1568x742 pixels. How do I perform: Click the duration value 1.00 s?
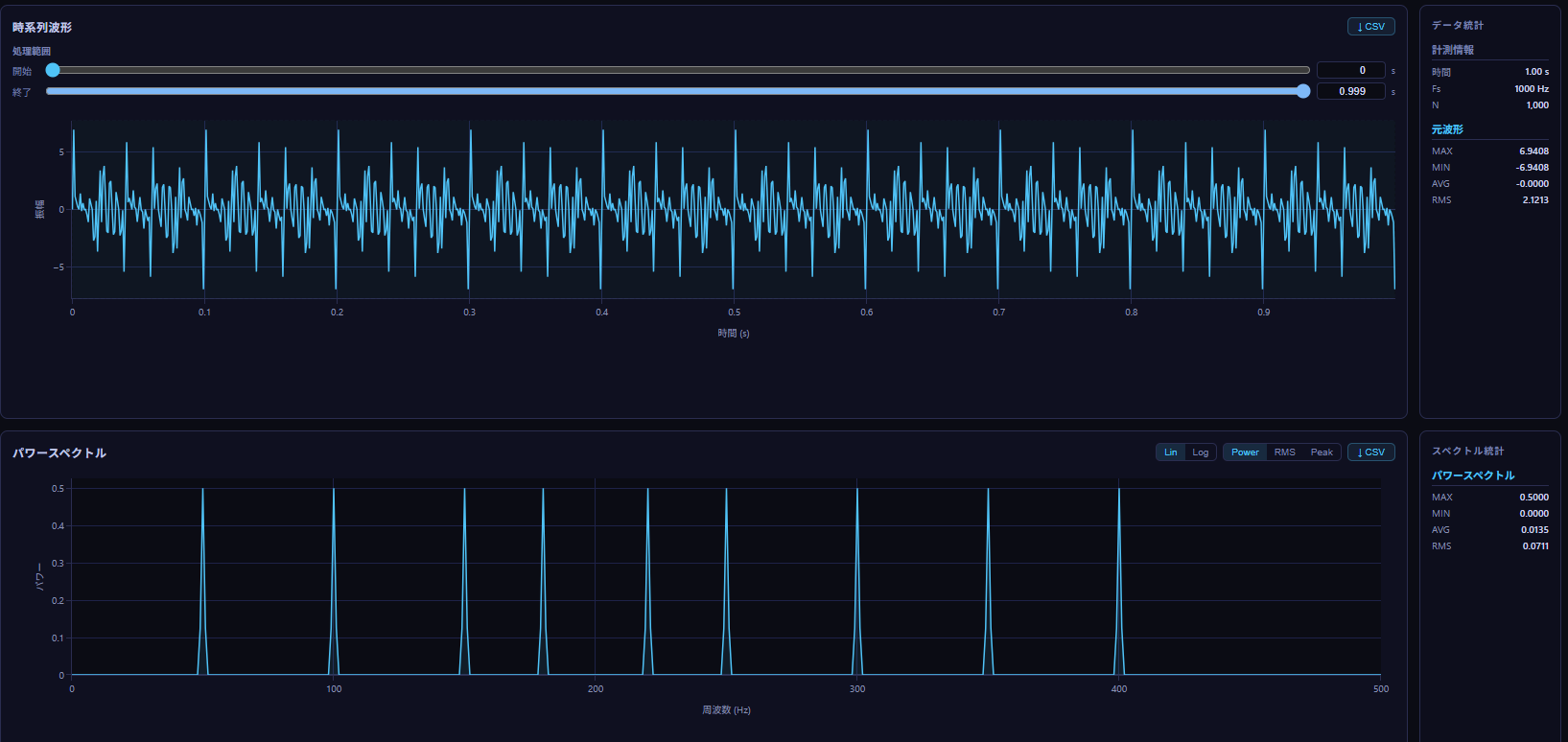(x=1536, y=72)
